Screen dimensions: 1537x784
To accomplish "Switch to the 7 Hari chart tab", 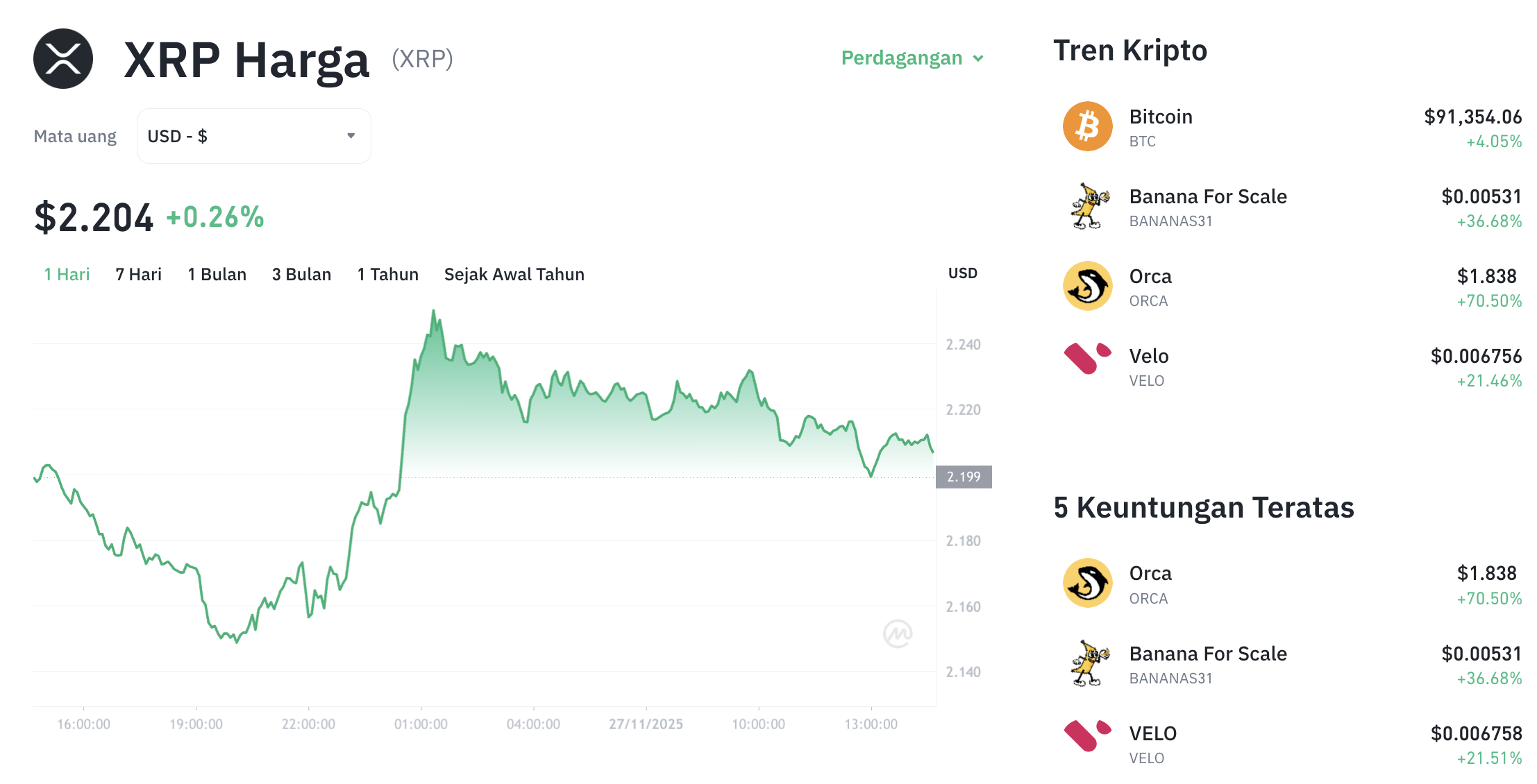I will [x=138, y=274].
